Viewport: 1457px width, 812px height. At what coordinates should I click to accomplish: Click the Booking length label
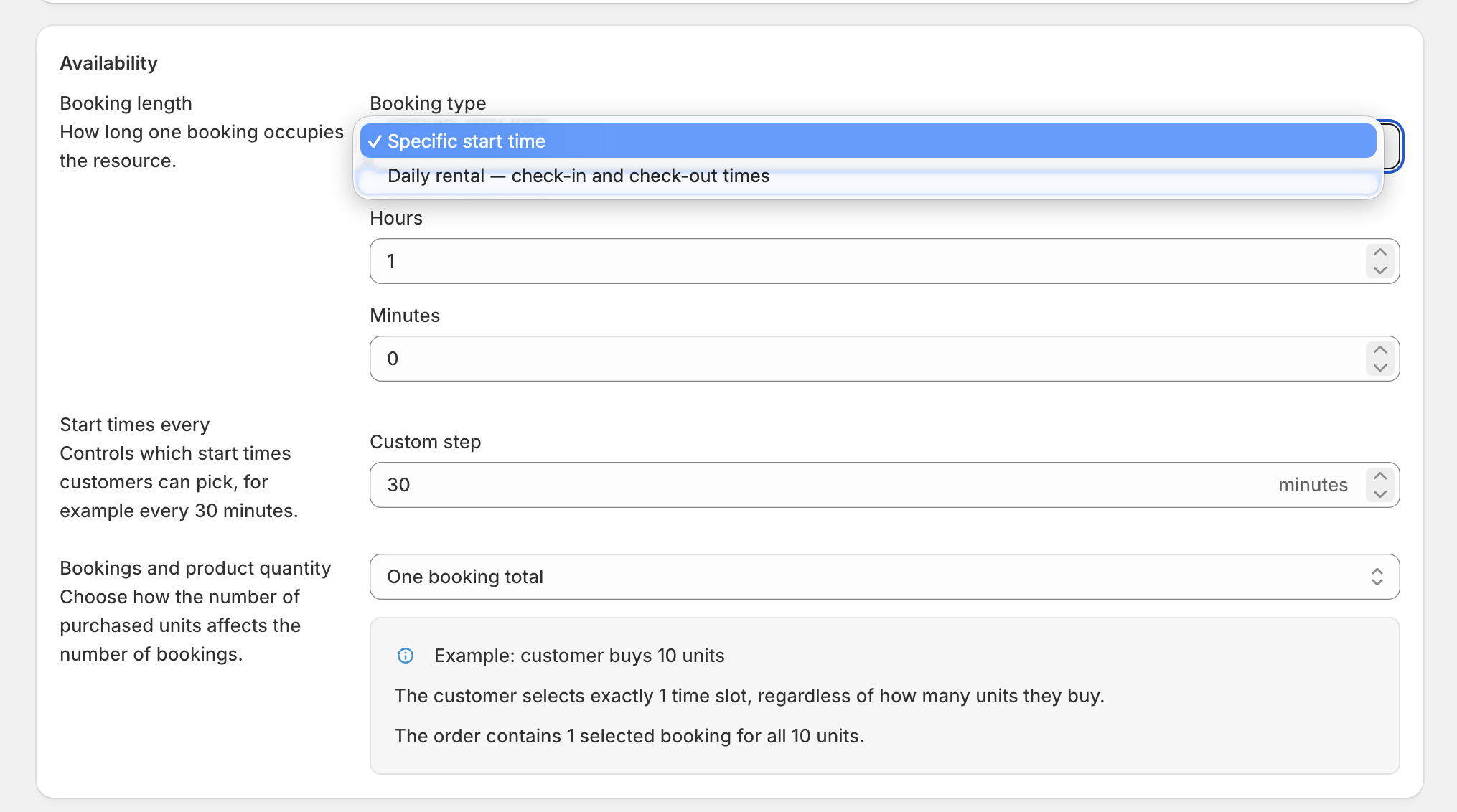click(126, 103)
